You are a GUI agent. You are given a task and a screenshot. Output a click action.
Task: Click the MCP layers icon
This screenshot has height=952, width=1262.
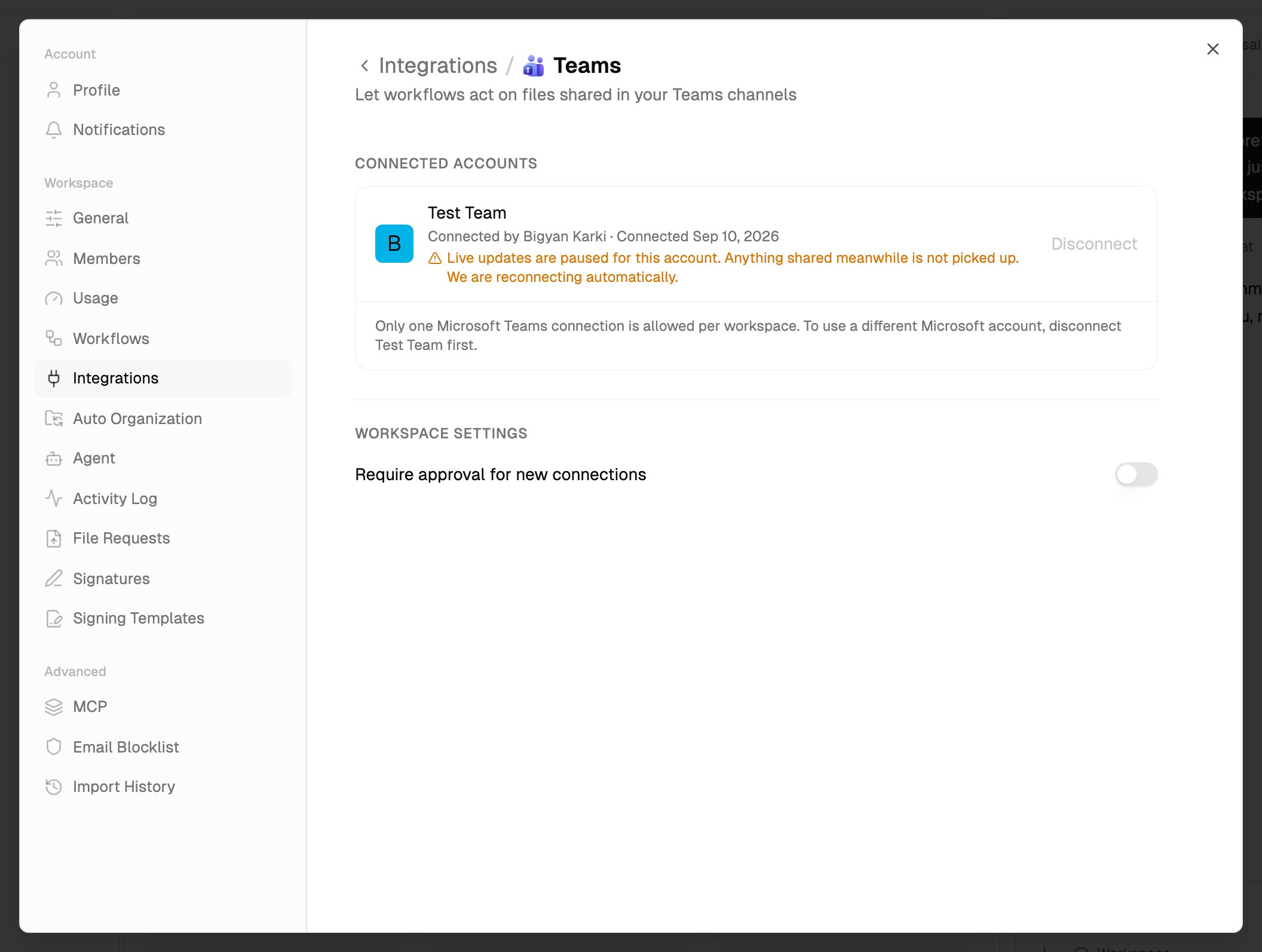pyautogui.click(x=54, y=707)
